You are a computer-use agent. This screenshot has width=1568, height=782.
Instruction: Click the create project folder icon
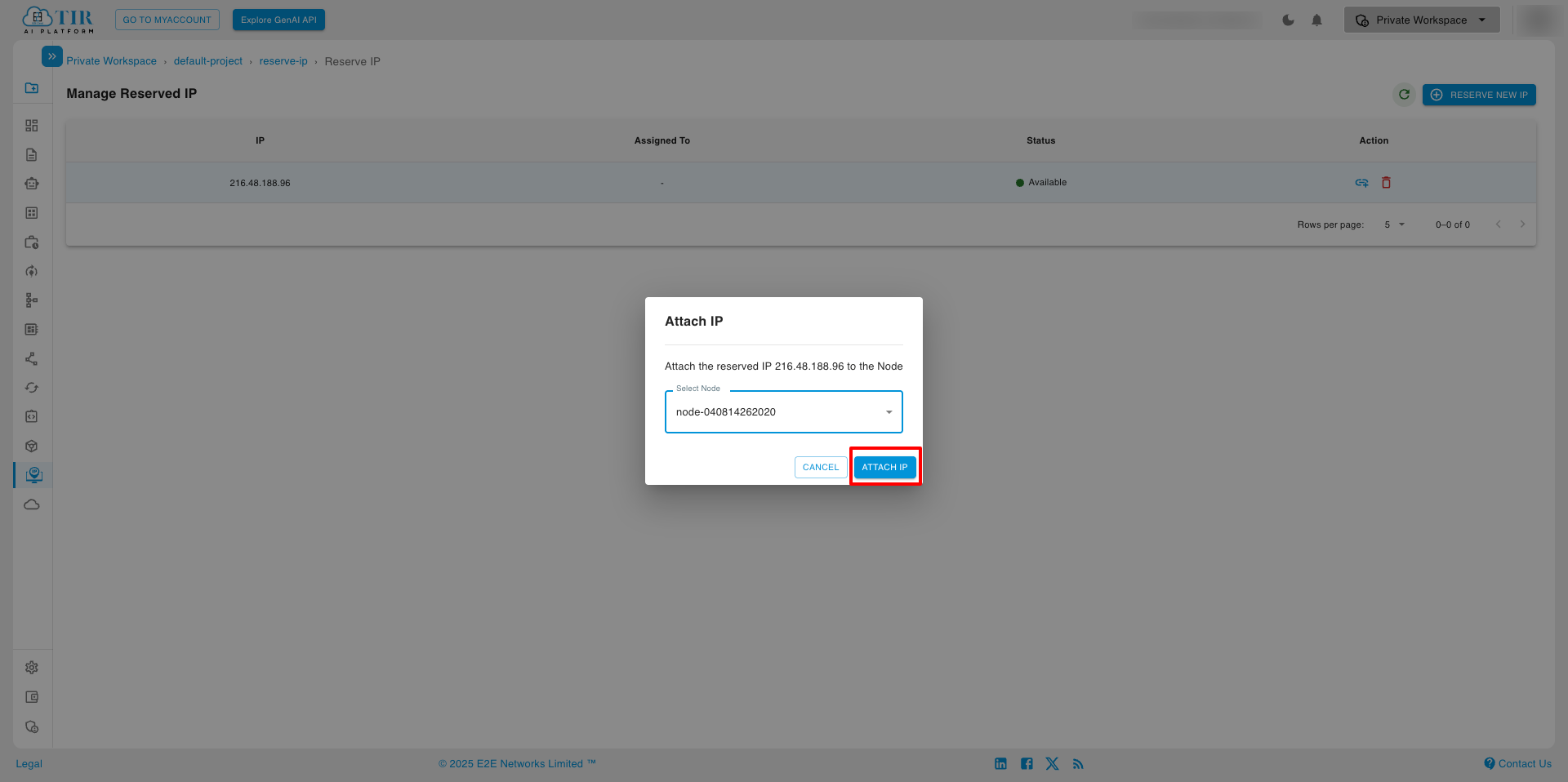32,87
